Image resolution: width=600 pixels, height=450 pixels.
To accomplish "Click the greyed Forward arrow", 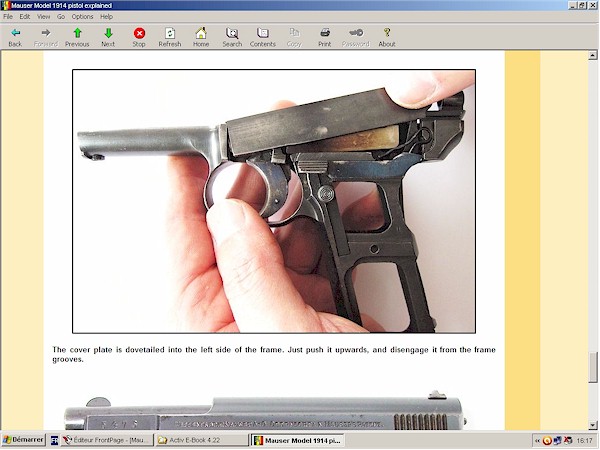I will point(46,37).
